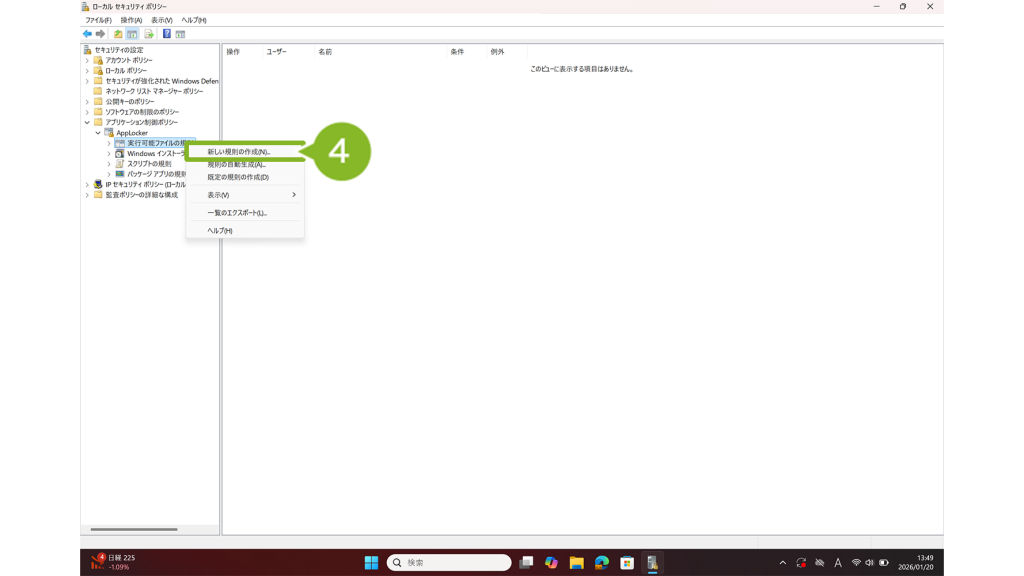Expand the アカウント ポリシー tree node
This screenshot has height=576, width=1024.
[x=87, y=60]
